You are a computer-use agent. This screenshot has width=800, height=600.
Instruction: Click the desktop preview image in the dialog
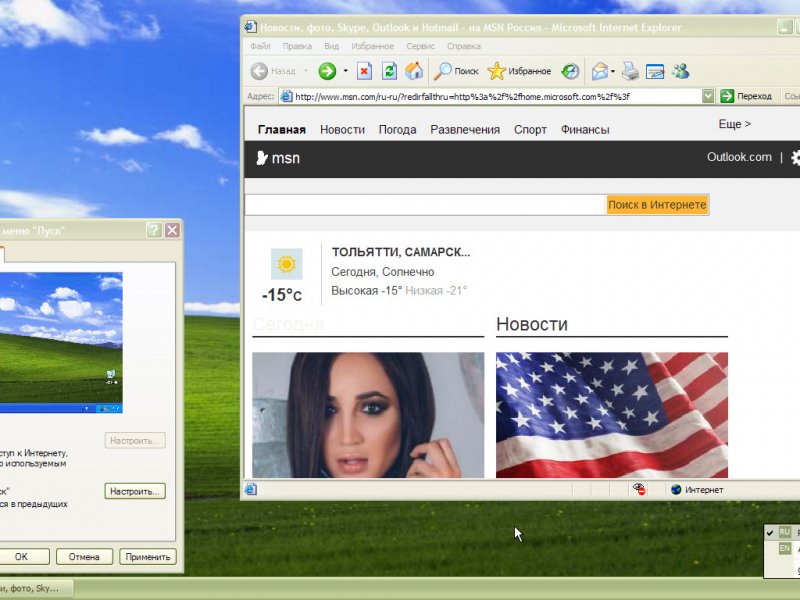click(61, 342)
